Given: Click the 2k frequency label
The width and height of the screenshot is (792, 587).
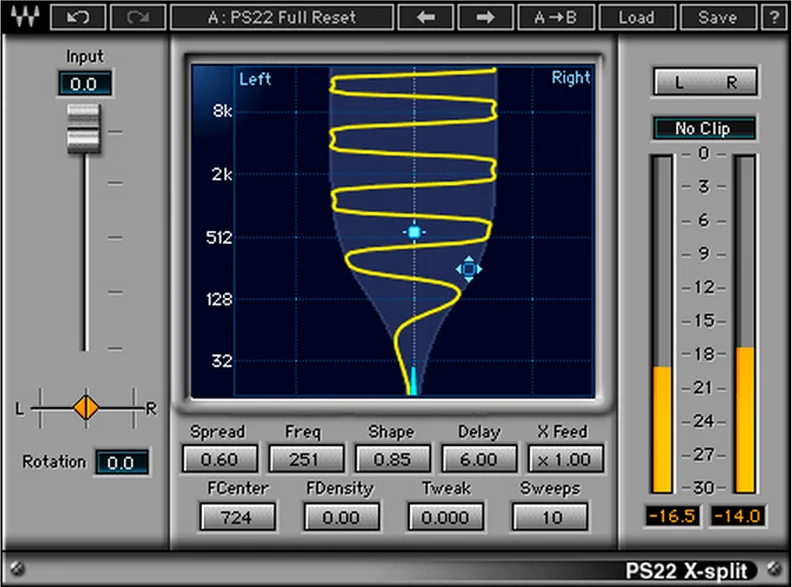Looking at the screenshot, I should (222, 175).
